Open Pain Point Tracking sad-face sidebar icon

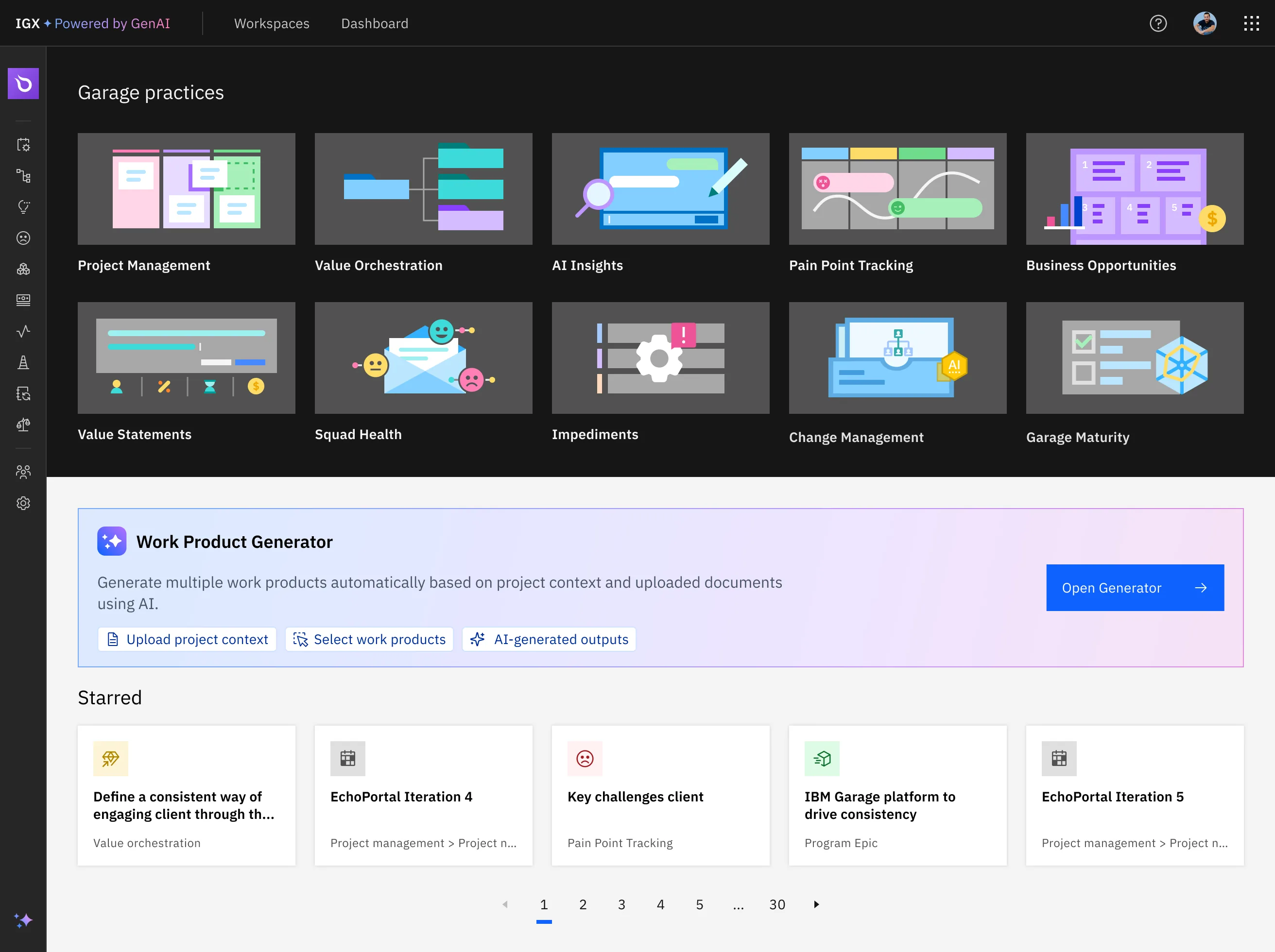[23, 238]
